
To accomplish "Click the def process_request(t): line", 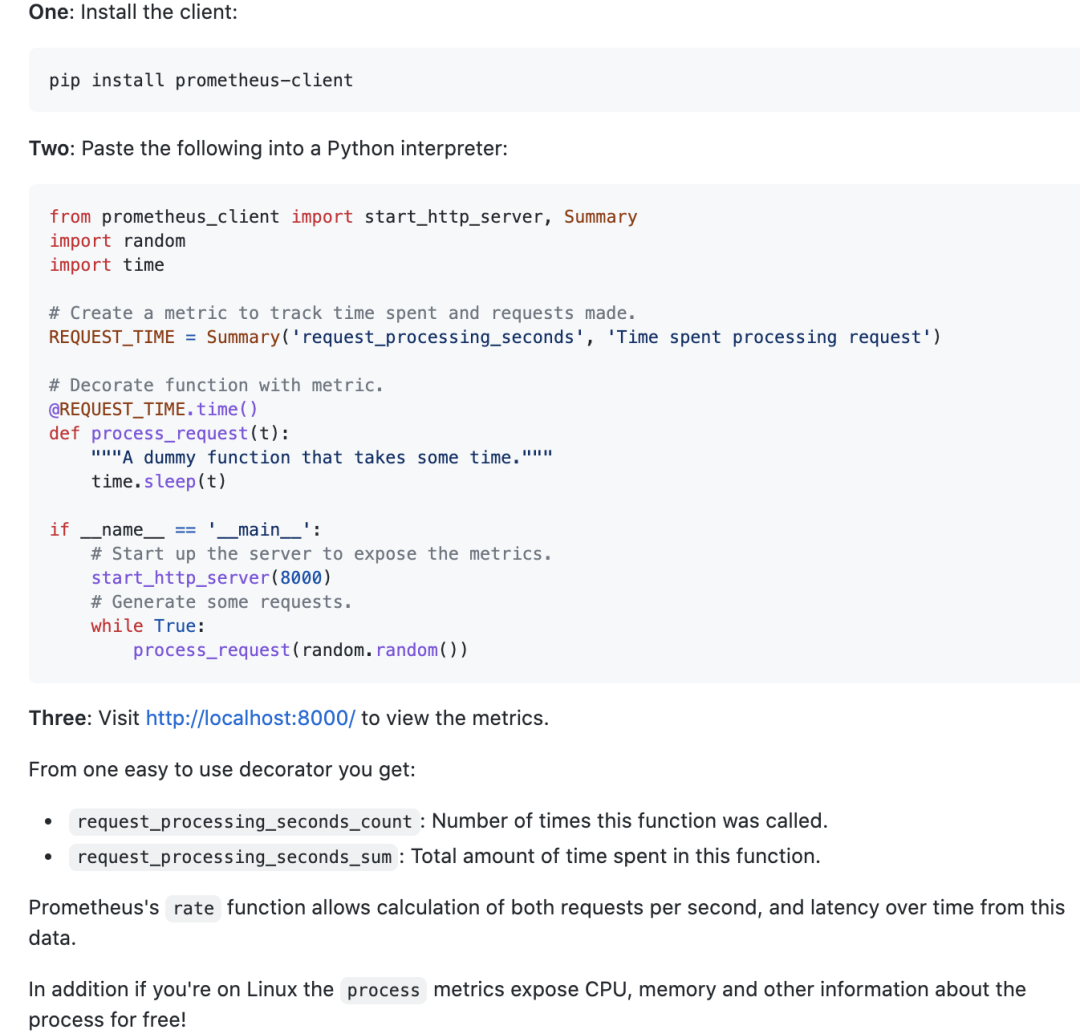I will 169,433.
